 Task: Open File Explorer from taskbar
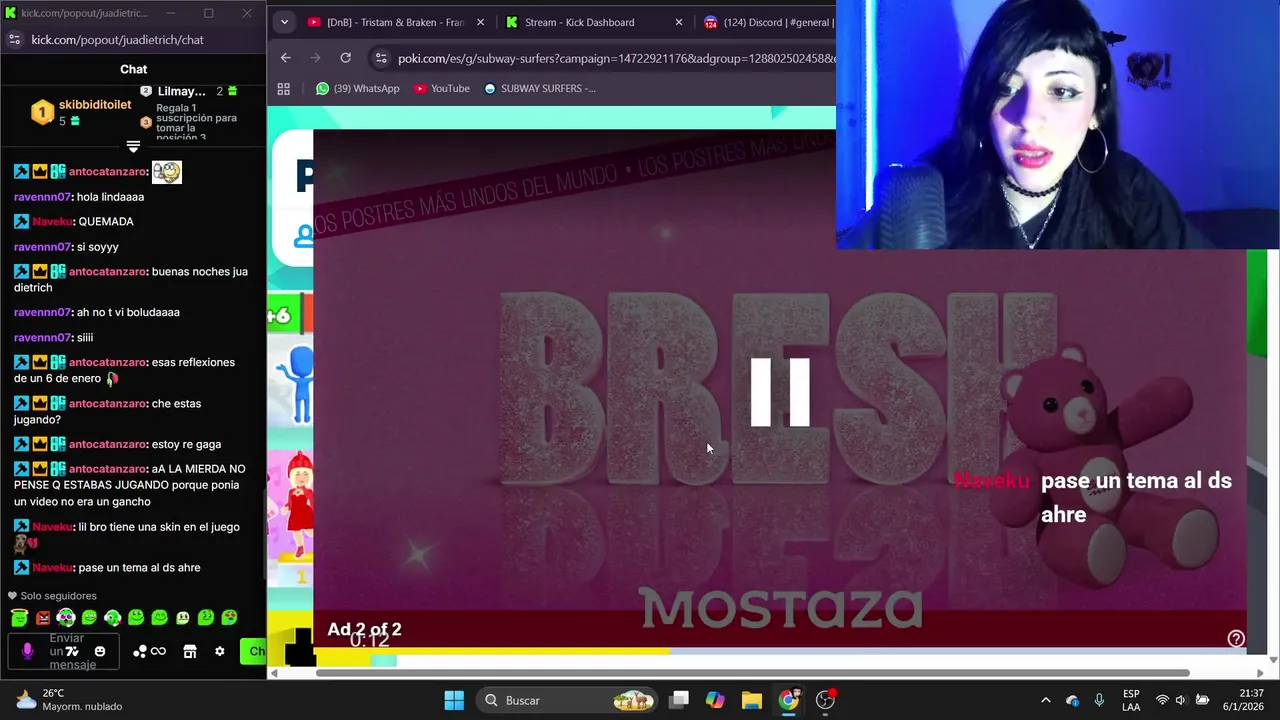tap(752, 700)
